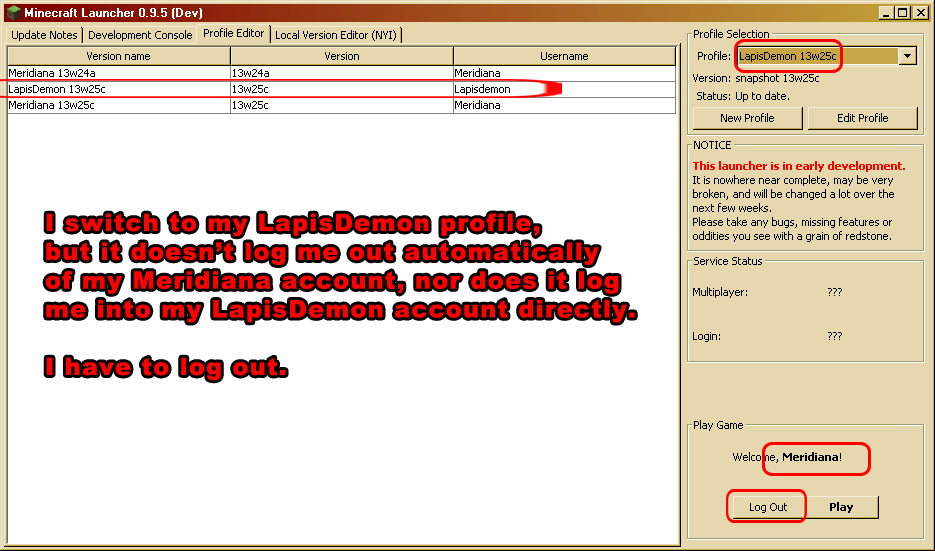Click the Login service status label
The height and width of the screenshot is (551, 935).
[x=707, y=336]
